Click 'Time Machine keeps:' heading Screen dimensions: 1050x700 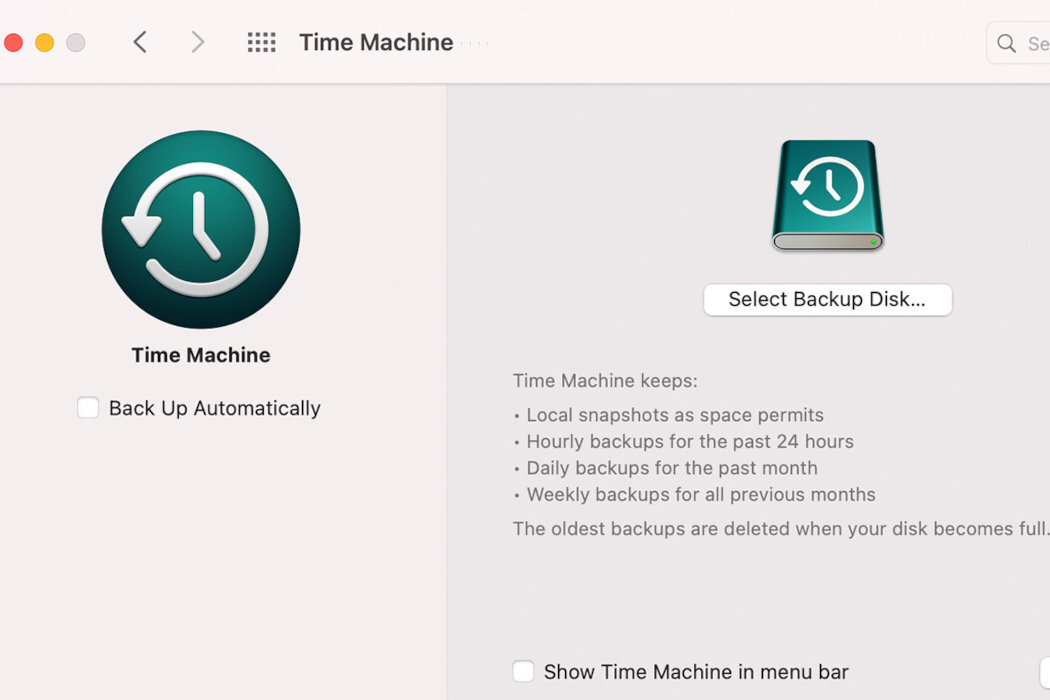click(x=605, y=380)
